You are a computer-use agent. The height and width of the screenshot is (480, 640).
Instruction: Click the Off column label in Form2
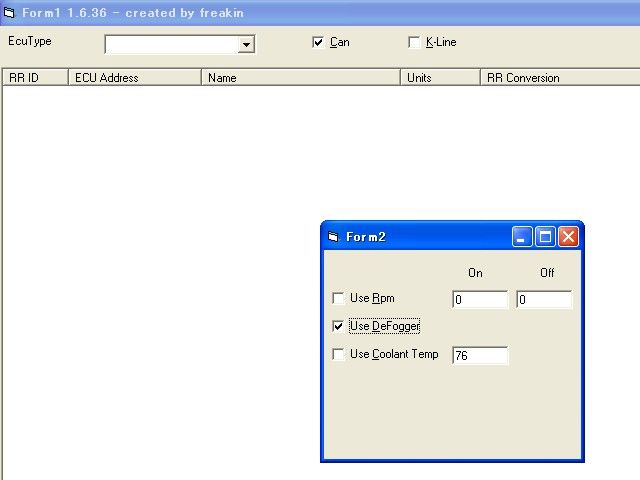coord(547,273)
